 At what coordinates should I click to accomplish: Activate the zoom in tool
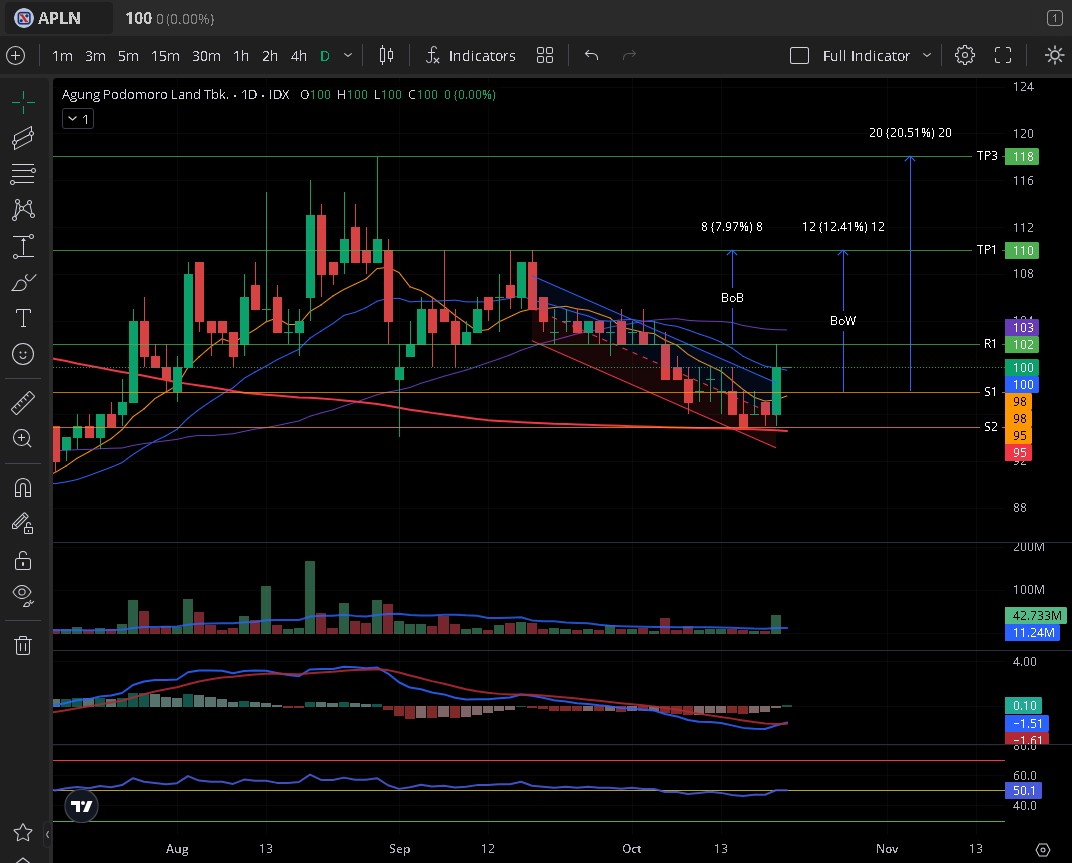(23, 438)
